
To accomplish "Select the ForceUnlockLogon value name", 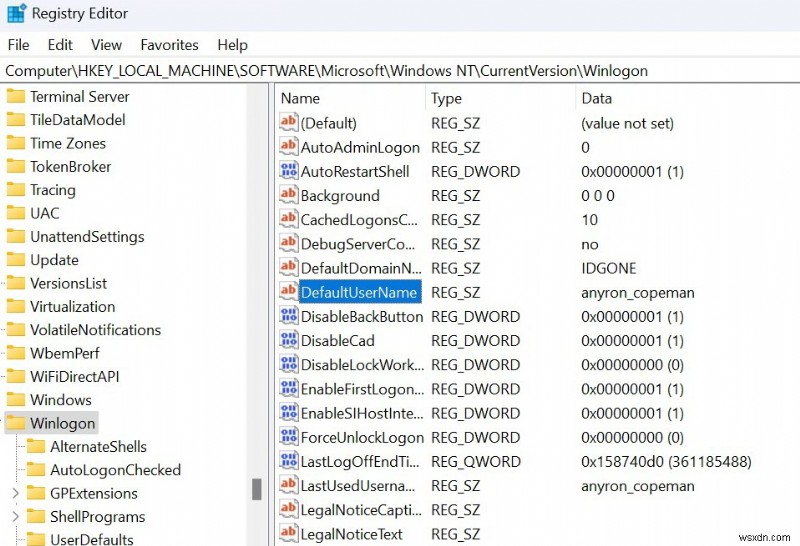I will [362, 438].
